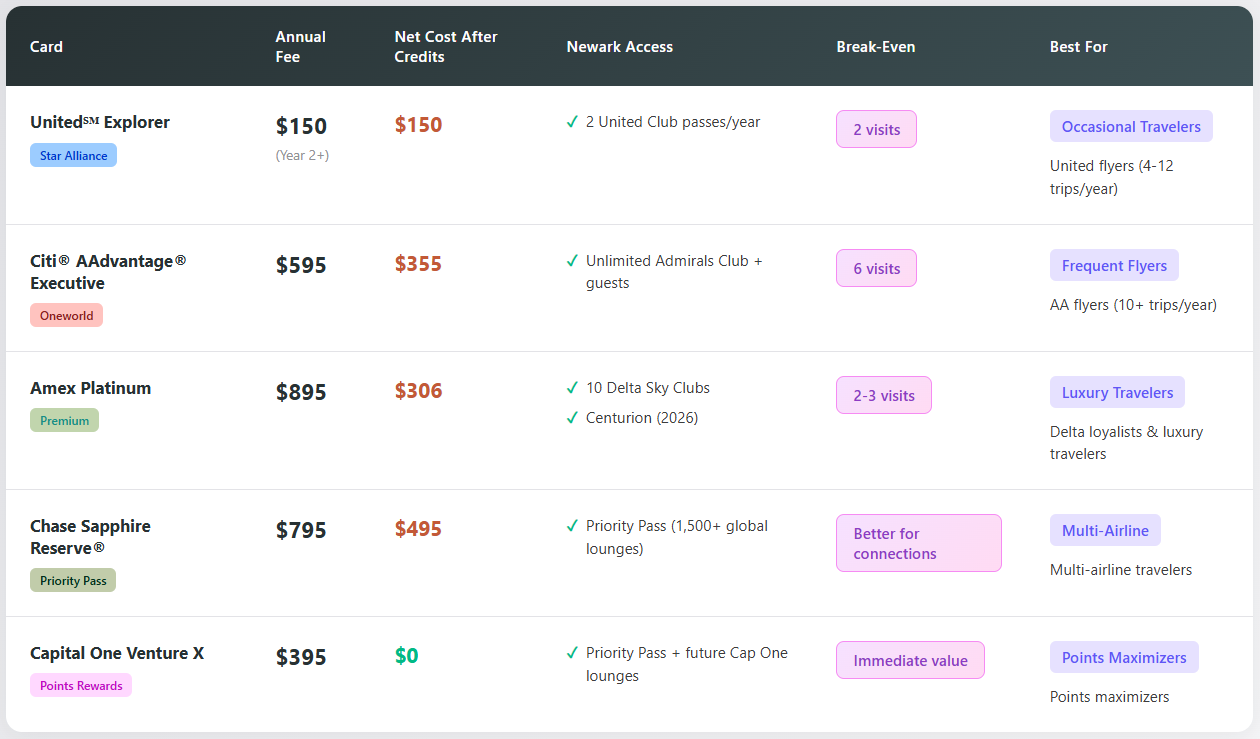The image size is (1260, 739).
Task: Select the Occasional Travelers tag
Action: tap(1131, 126)
